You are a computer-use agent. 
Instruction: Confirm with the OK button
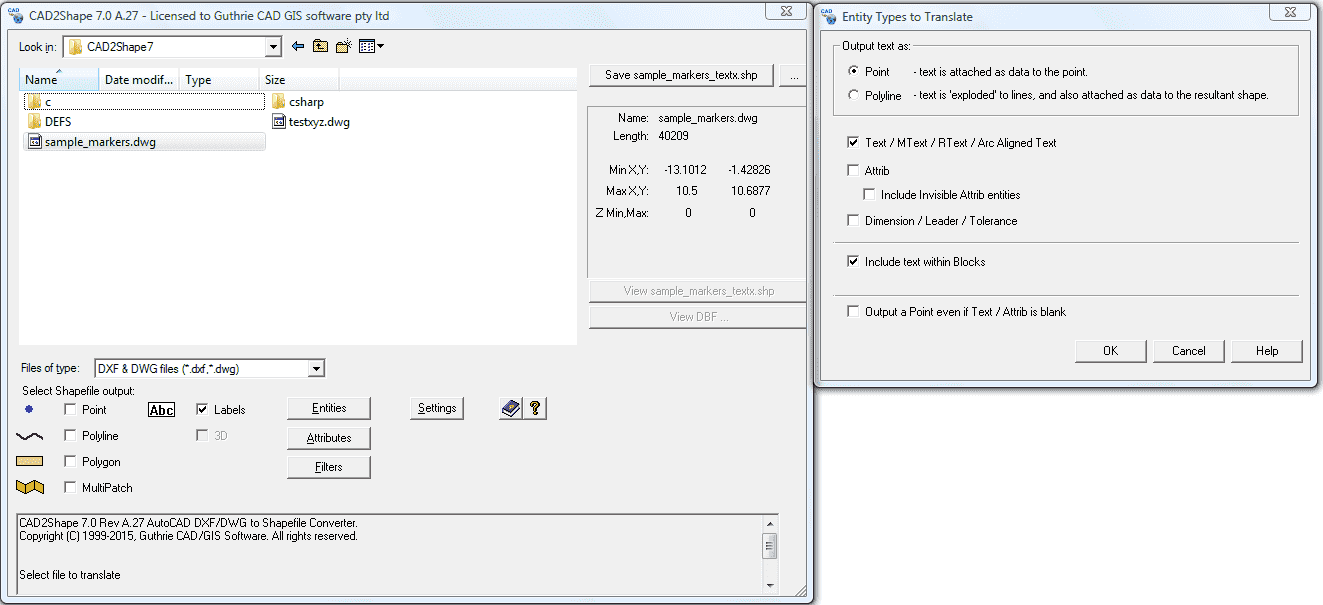[x=1111, y=351]
